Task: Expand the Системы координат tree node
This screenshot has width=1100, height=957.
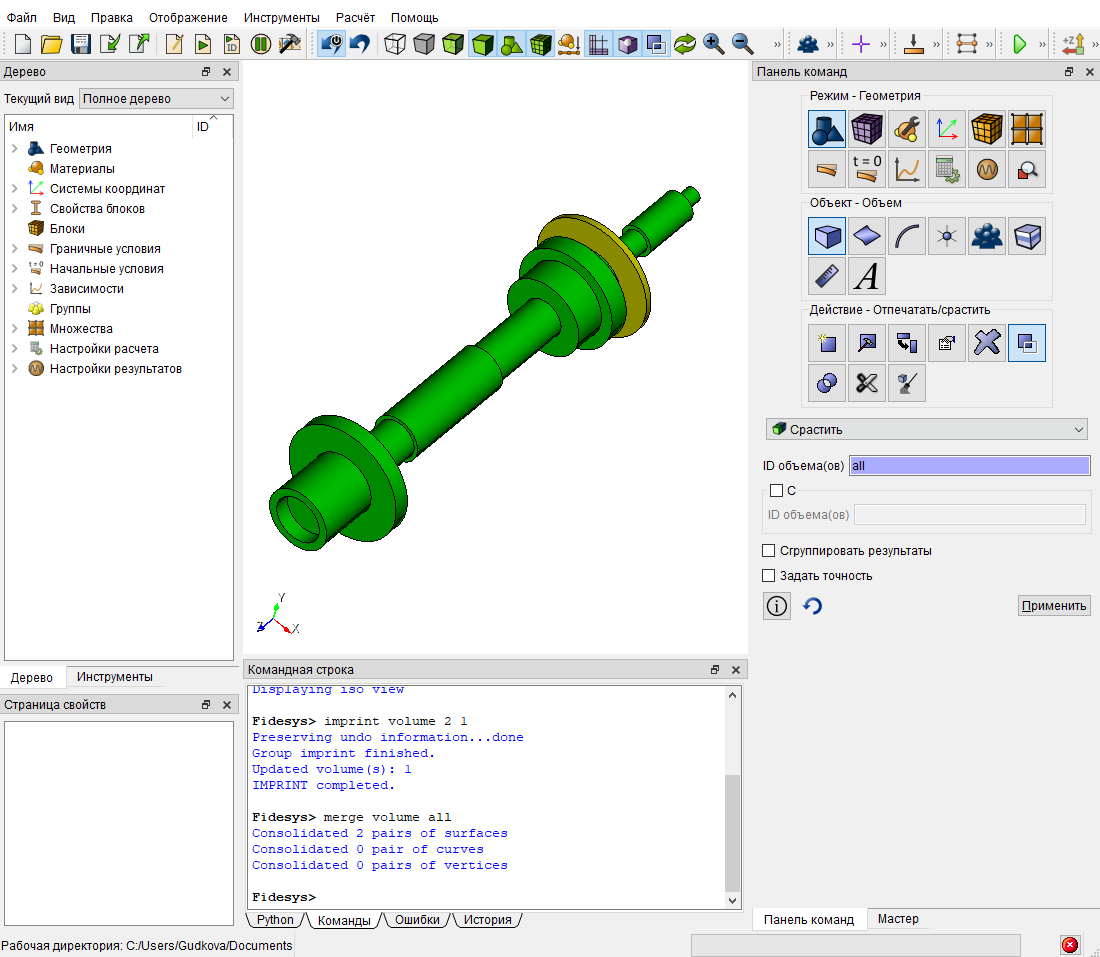Action: [15, 189]
